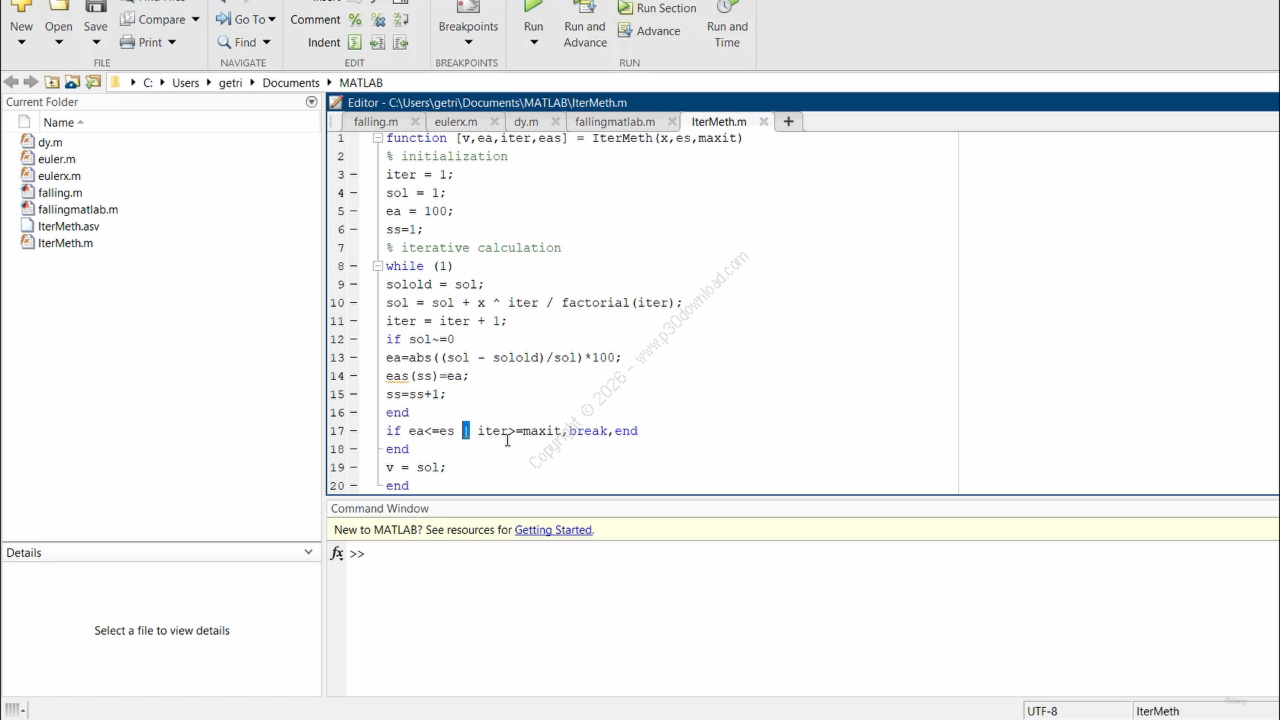Screen dimensions: 1280x720
Task: Click the Uncomment icon in Edit group
Action: pos(378,19)
